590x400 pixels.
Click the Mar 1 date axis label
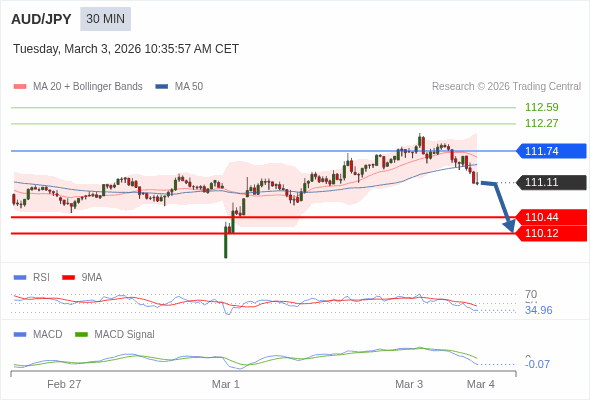coord(226,384)
